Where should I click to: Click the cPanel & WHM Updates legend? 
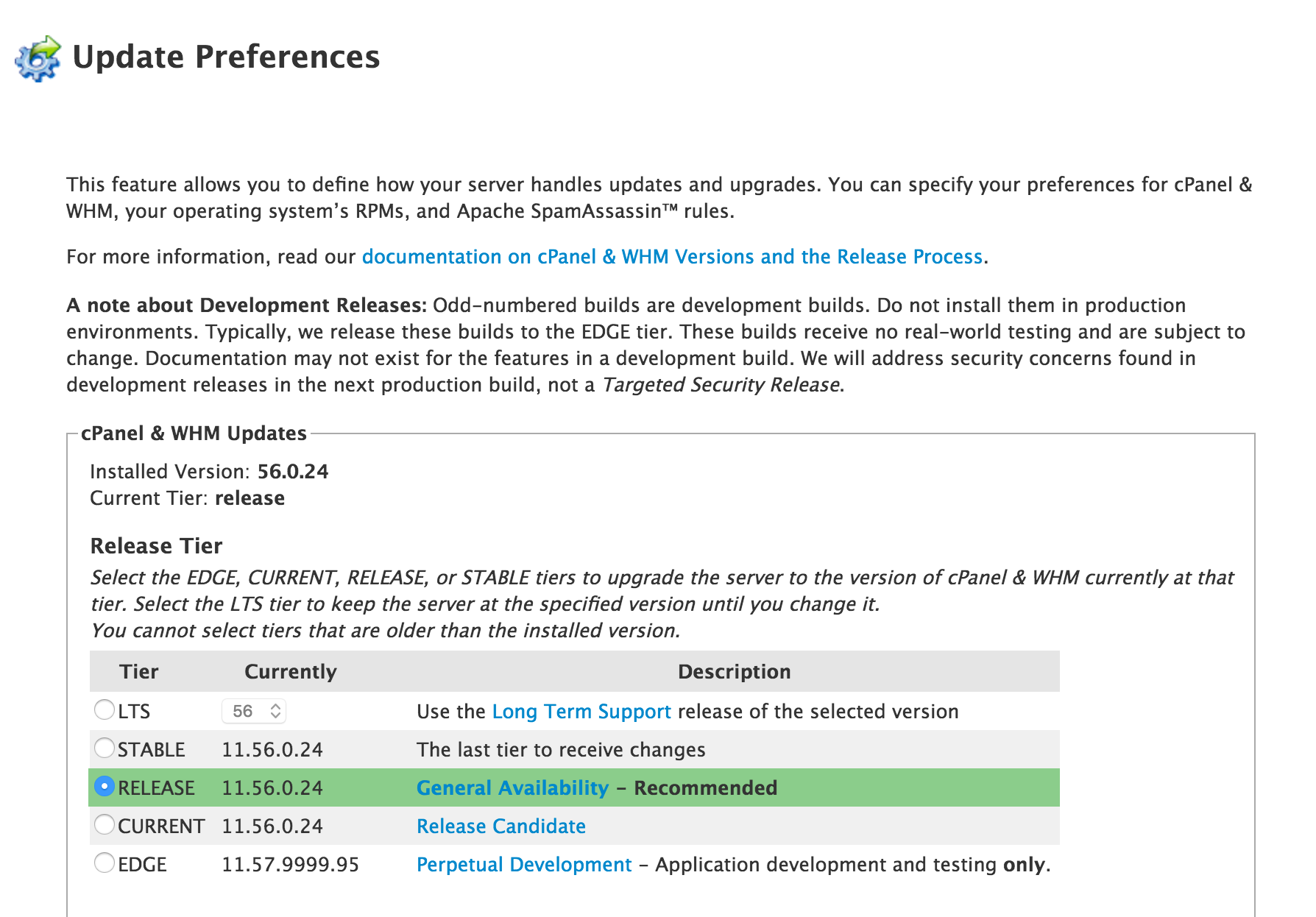click(x=194, y=433)
